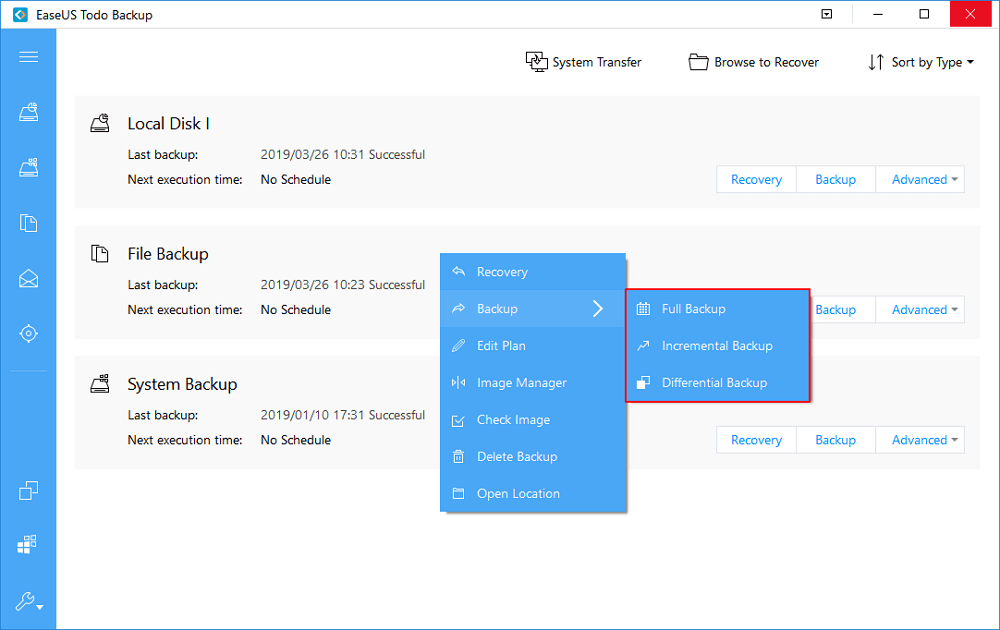Select the Mail Backup envelope icon
Screen dimensions: 1000x630
click(28, 278)
